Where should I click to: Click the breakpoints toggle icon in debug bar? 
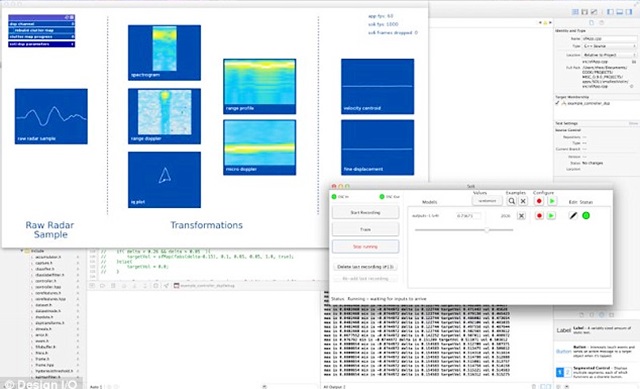pyautogui.click(x=102, y=286)
